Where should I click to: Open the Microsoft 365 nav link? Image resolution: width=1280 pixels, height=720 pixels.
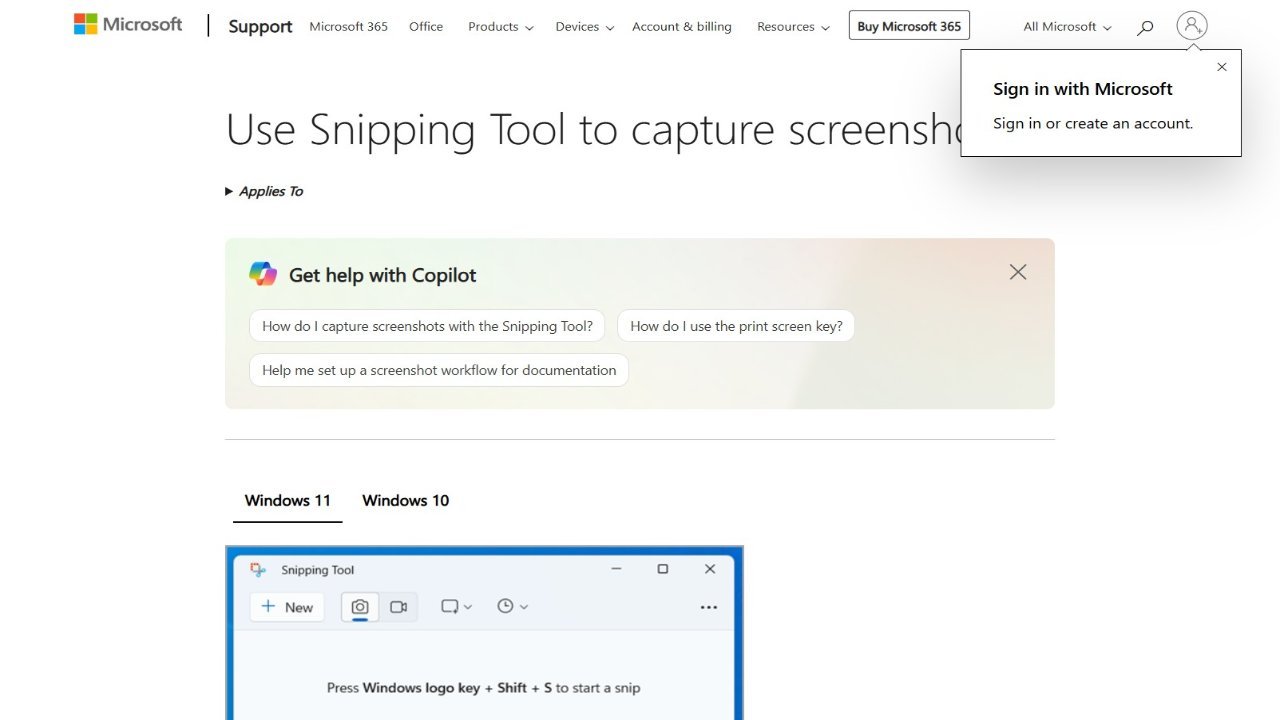[349, 27]
